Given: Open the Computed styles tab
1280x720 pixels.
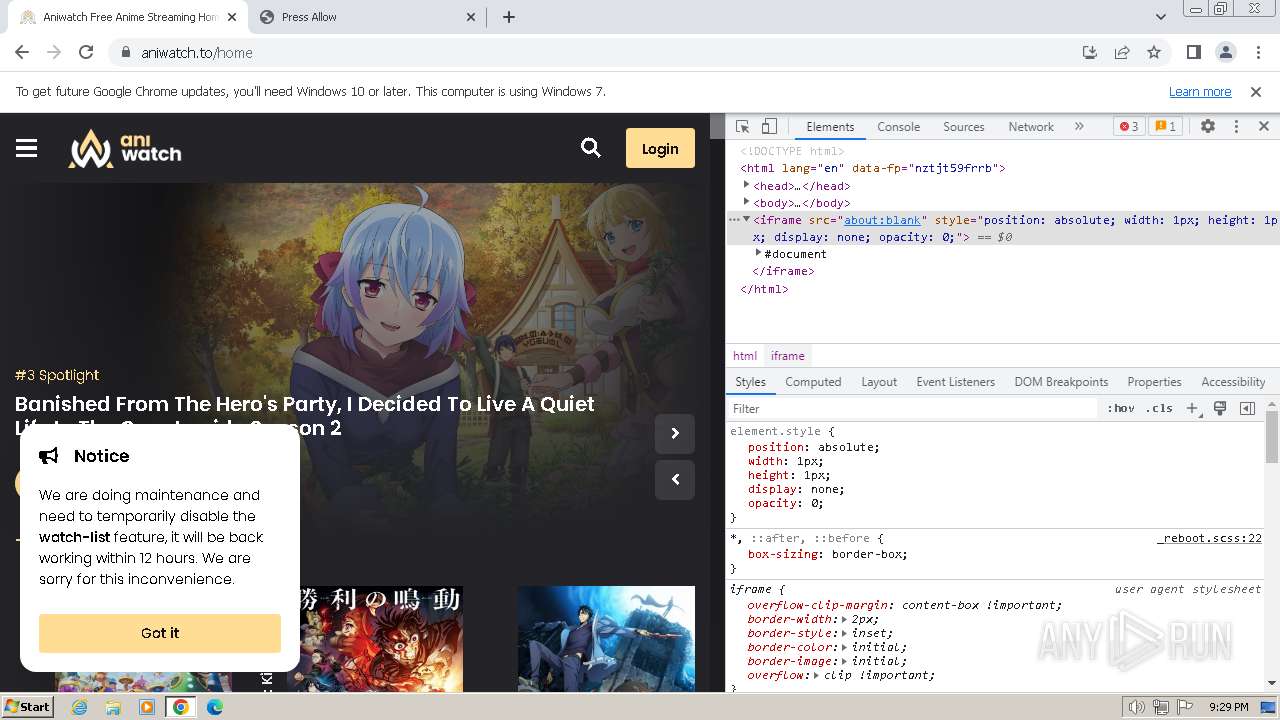Looking at the screenshot, I should pos(813,382).
